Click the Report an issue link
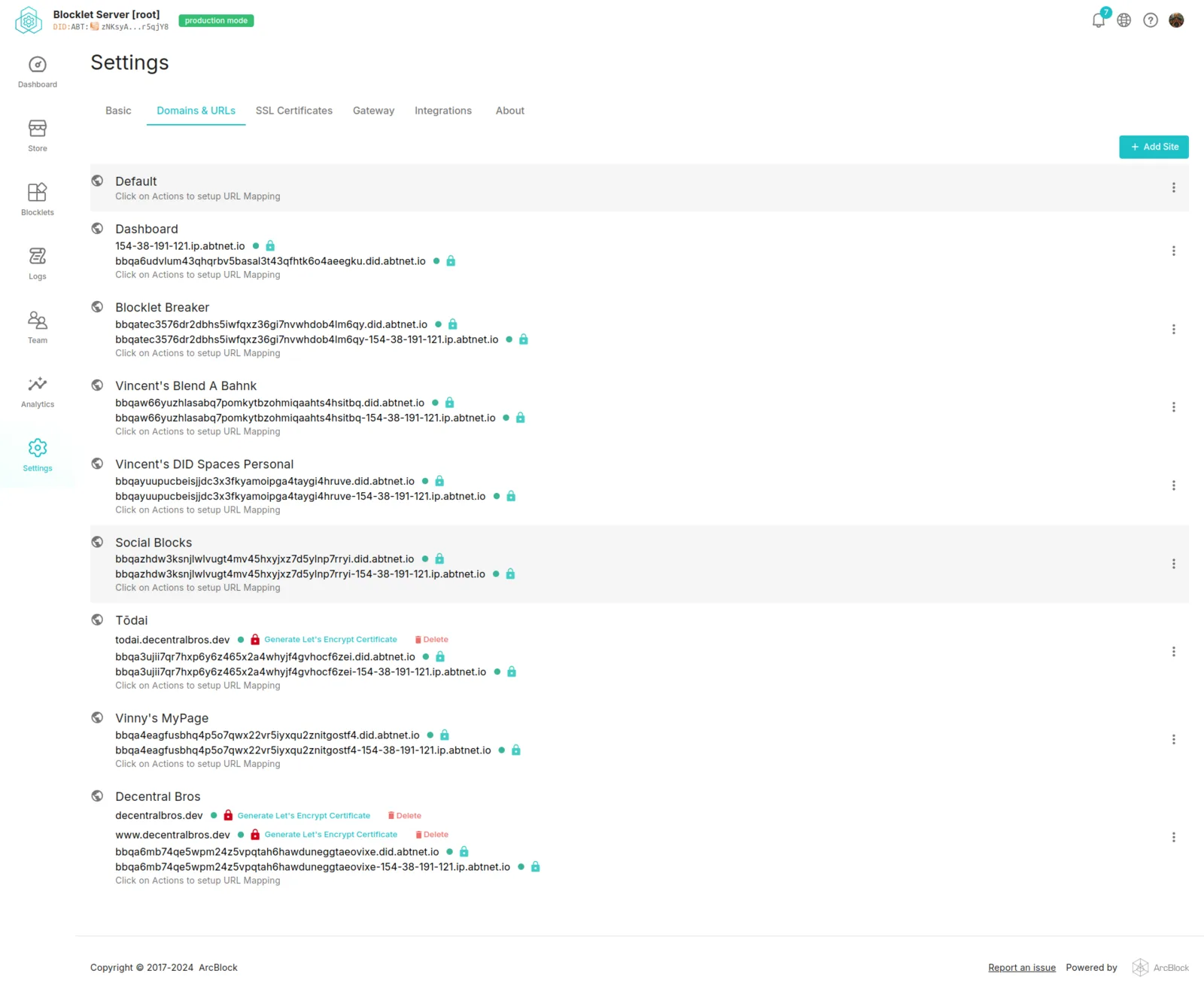The width and height of the screenshot is (1204, 1004). coord(1022,968)
